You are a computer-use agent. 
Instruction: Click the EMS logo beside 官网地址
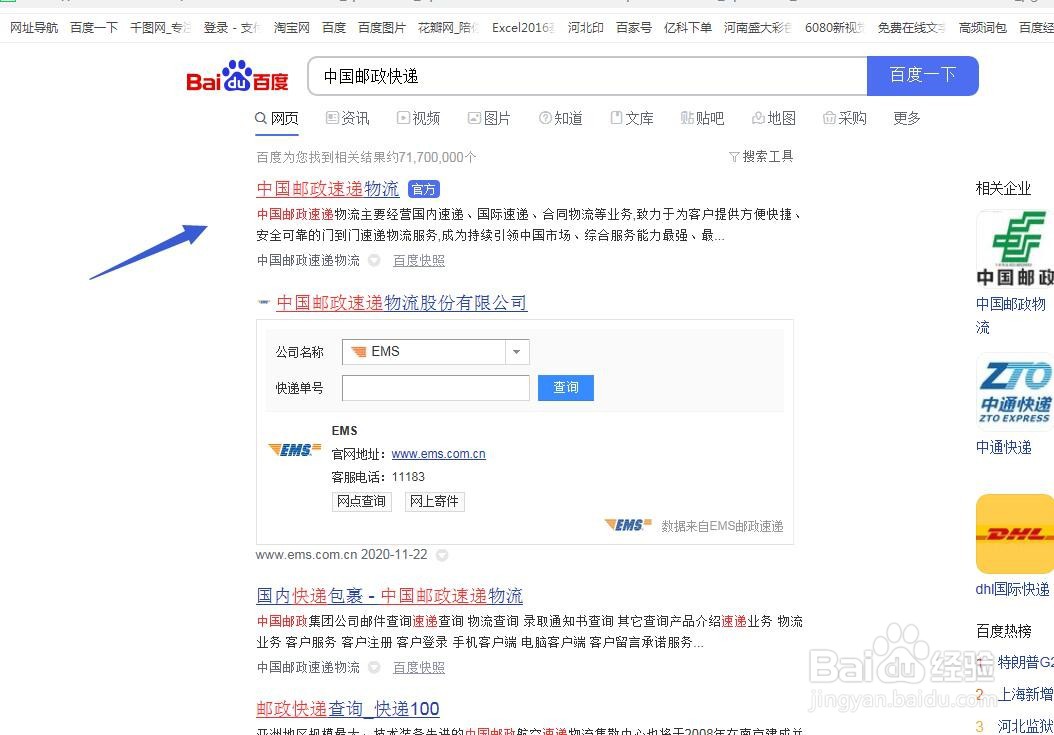294,450
